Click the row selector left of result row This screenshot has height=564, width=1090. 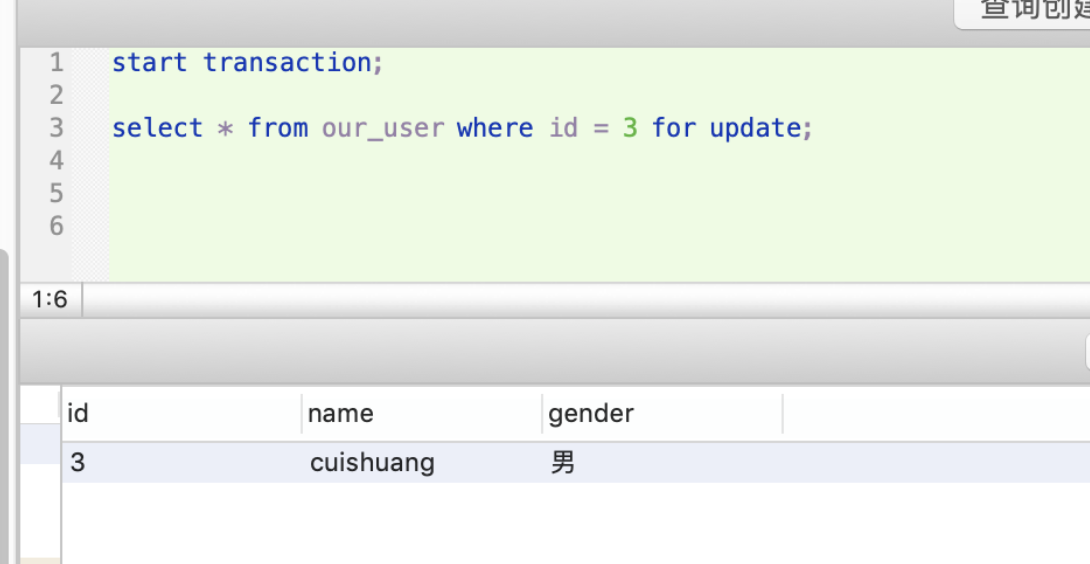[40, 444]
